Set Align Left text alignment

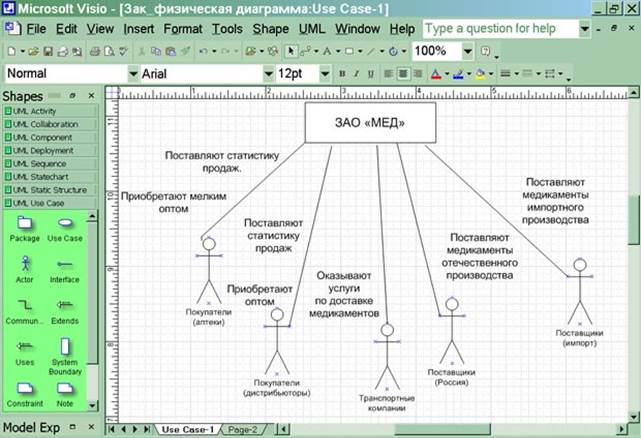[388, 74]
